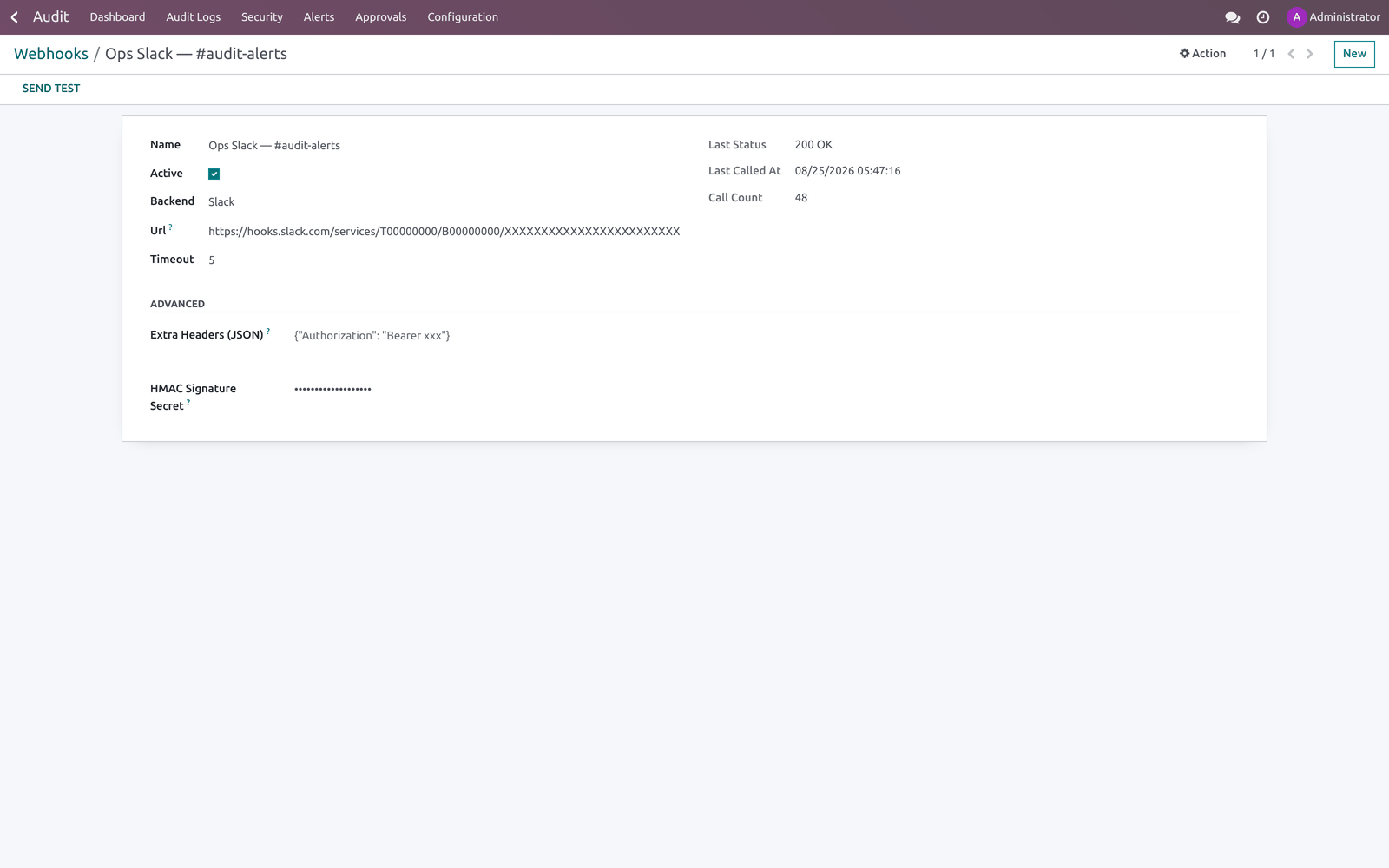Image resolution: width=1389 pixels, height=868 pixels.
Task: Open the activities clock icon
Action: click(1263, 17)
